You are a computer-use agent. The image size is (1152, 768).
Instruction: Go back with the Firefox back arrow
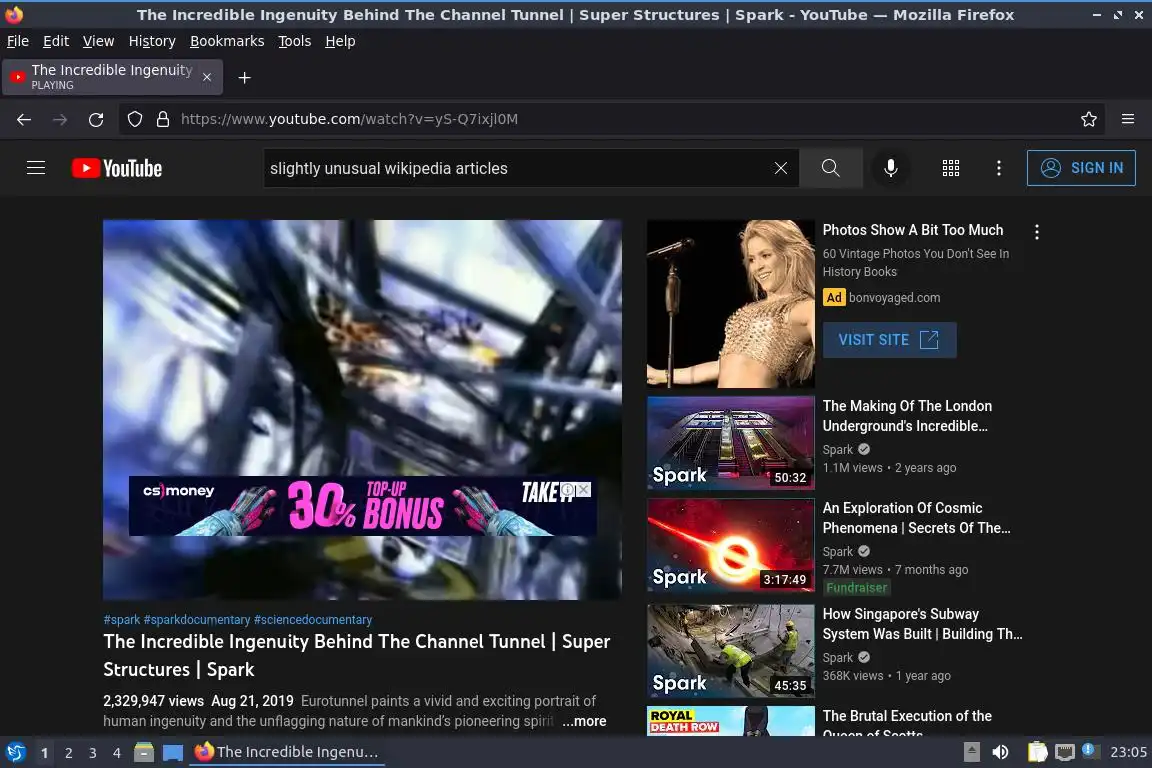24,119
